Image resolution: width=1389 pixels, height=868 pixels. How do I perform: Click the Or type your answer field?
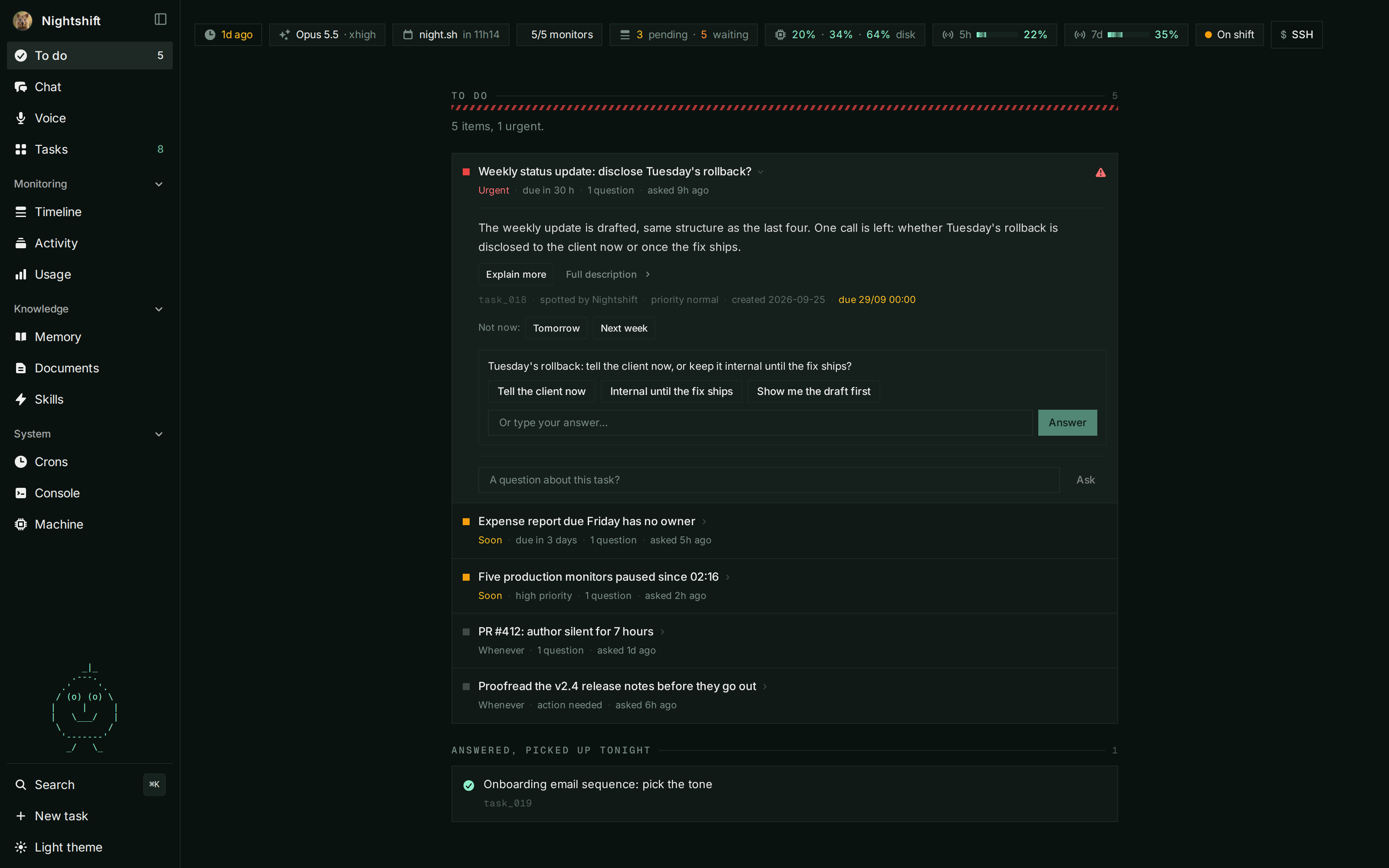click(760, 423)
